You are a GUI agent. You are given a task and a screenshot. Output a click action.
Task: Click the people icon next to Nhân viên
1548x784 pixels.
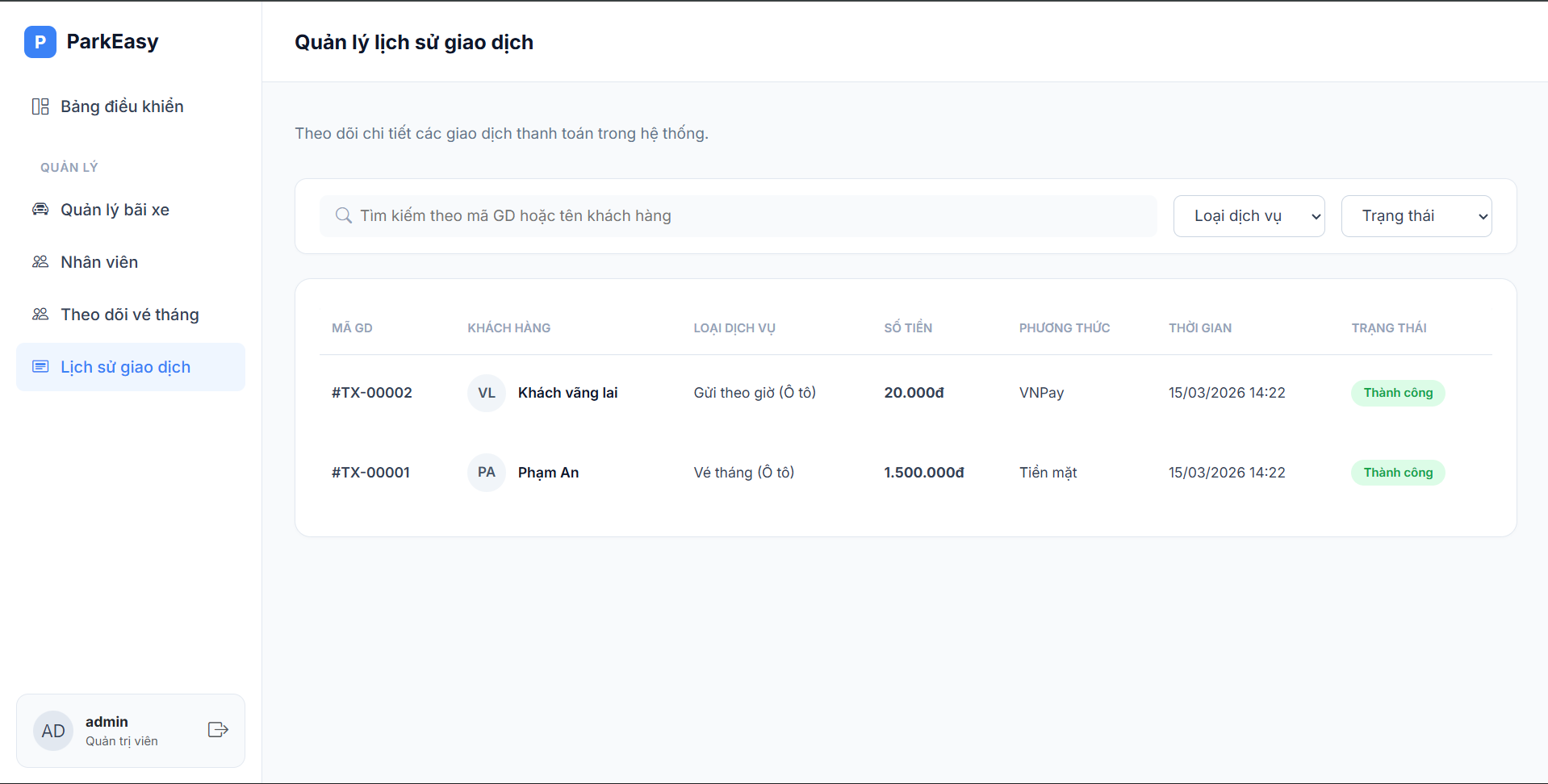pos(40,262)
